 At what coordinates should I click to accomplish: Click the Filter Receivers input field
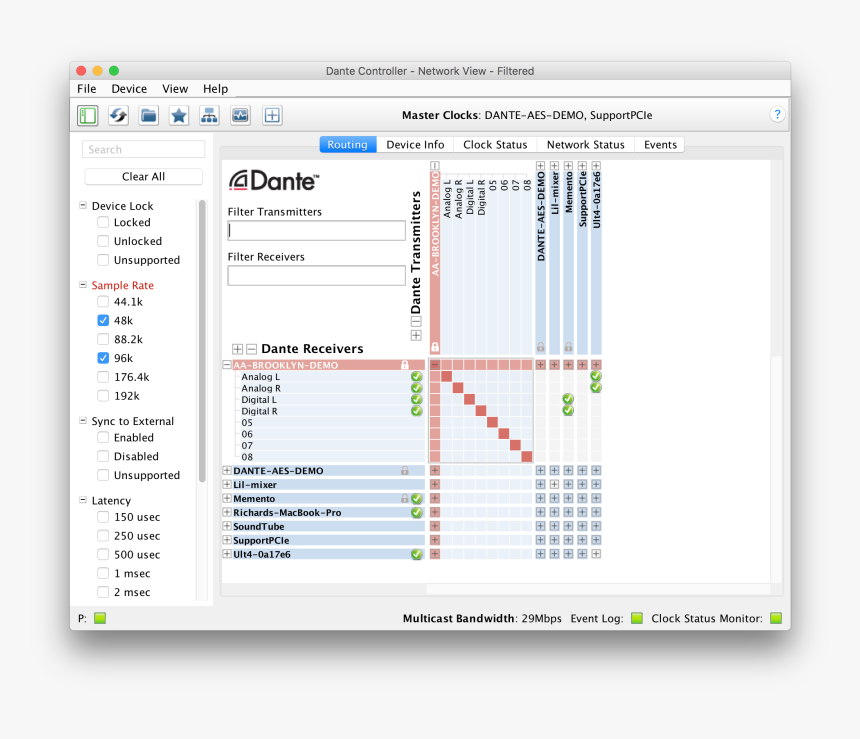316,275
